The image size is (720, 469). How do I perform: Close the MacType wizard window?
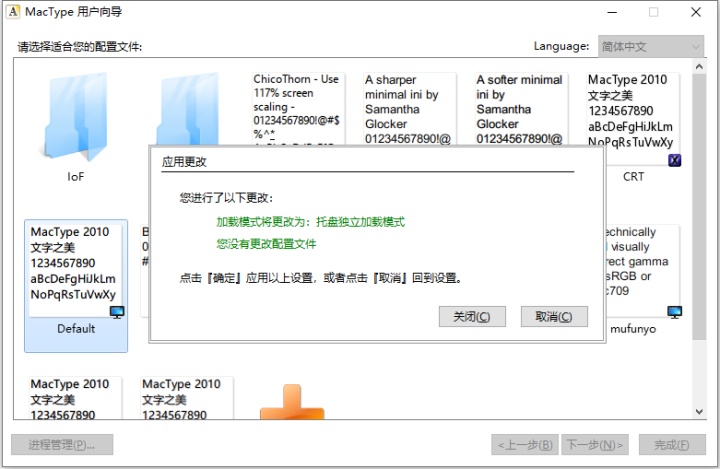point(696,12)
